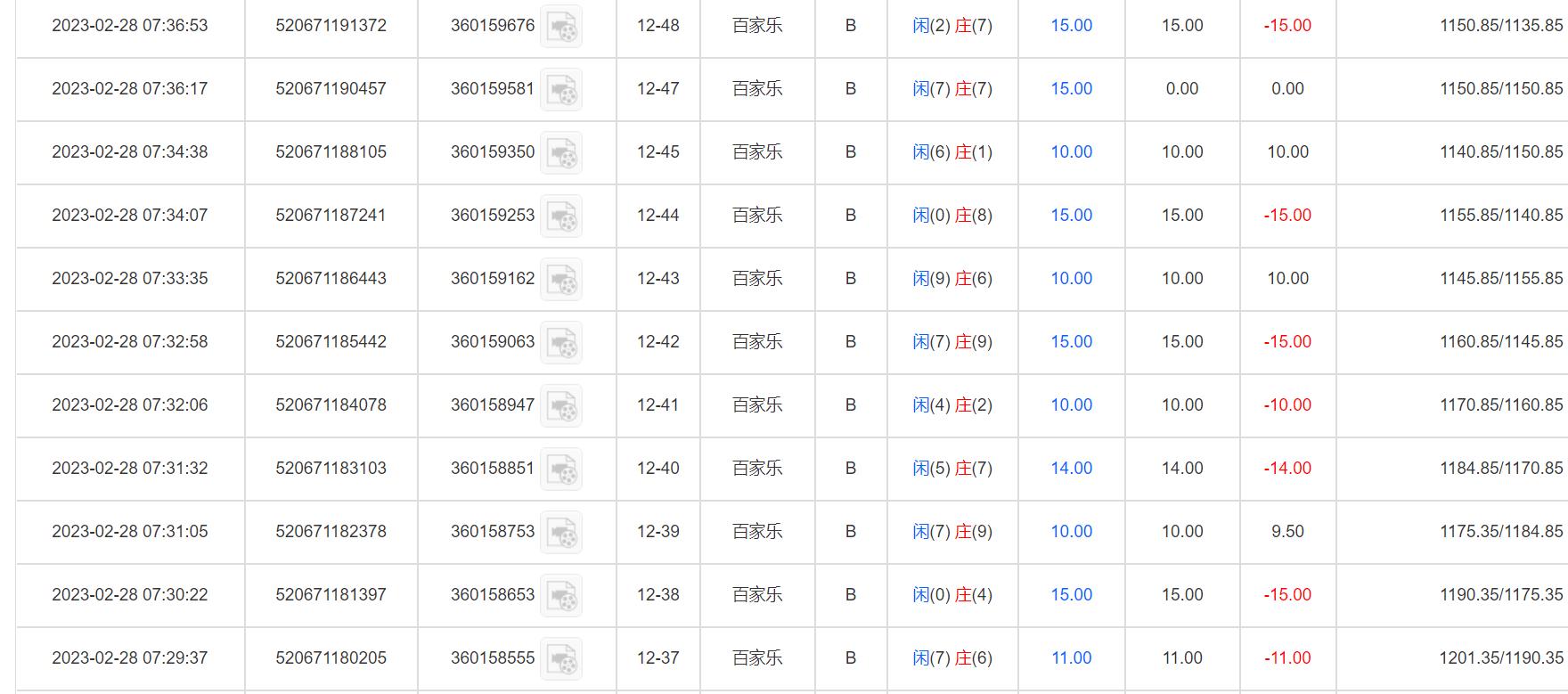The width and height of the screenshot is (1568, 694).
Task: Open video replay icon for round 360159350
Action: (561, 153)
